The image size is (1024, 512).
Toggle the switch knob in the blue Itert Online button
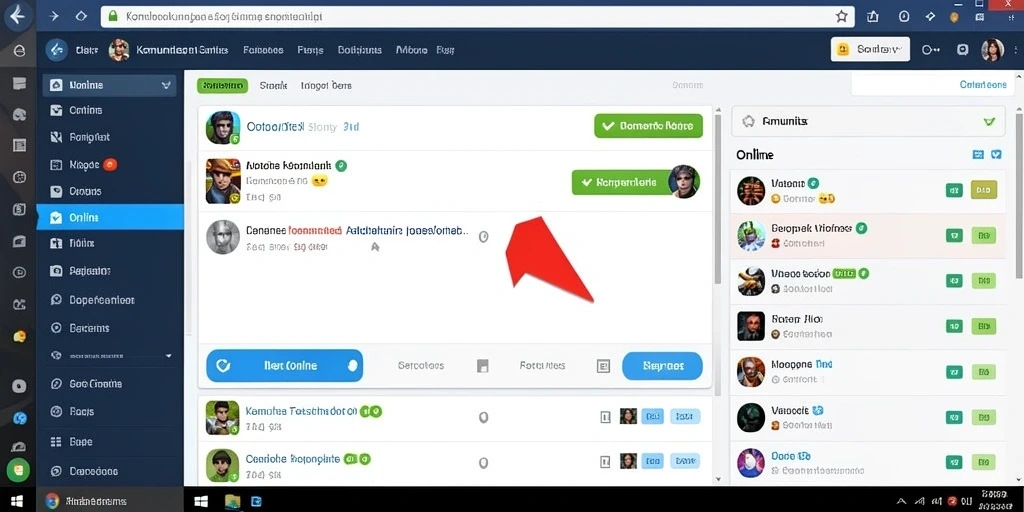(353, 366)
